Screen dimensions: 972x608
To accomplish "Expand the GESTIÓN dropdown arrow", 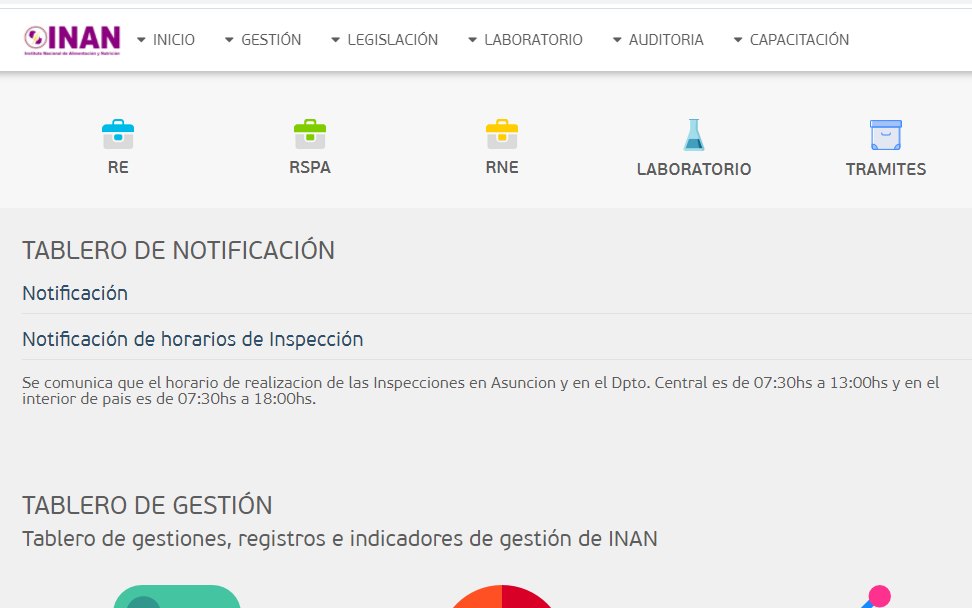I will pos(229,40).
